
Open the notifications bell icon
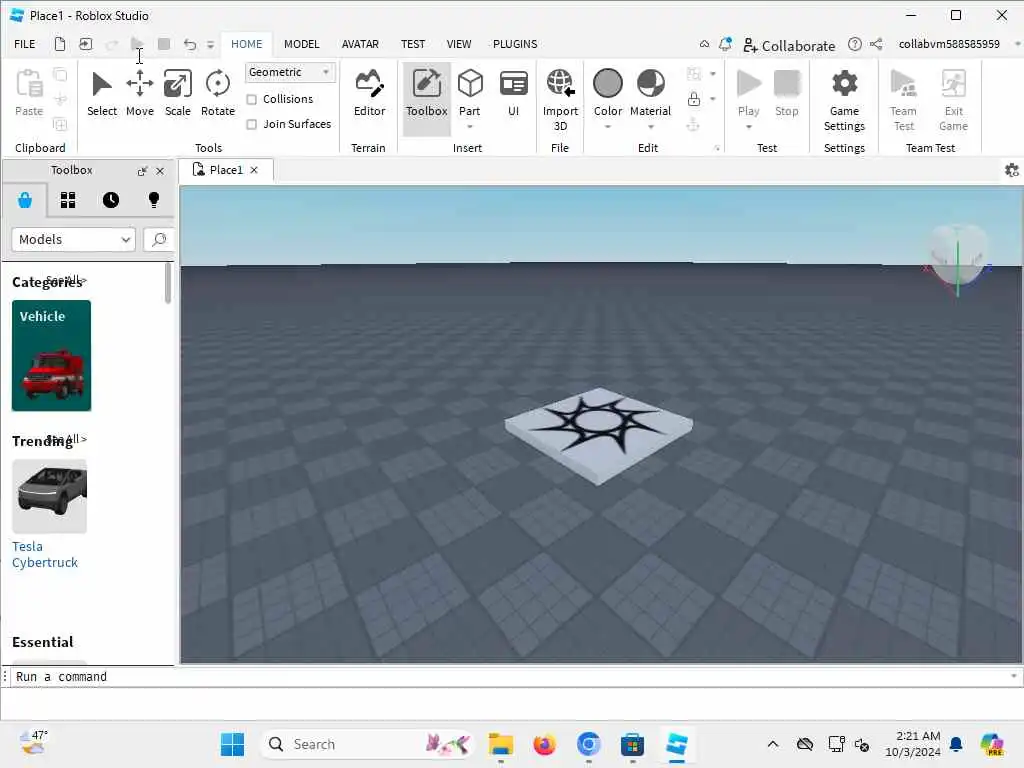(x=725, y=44)
